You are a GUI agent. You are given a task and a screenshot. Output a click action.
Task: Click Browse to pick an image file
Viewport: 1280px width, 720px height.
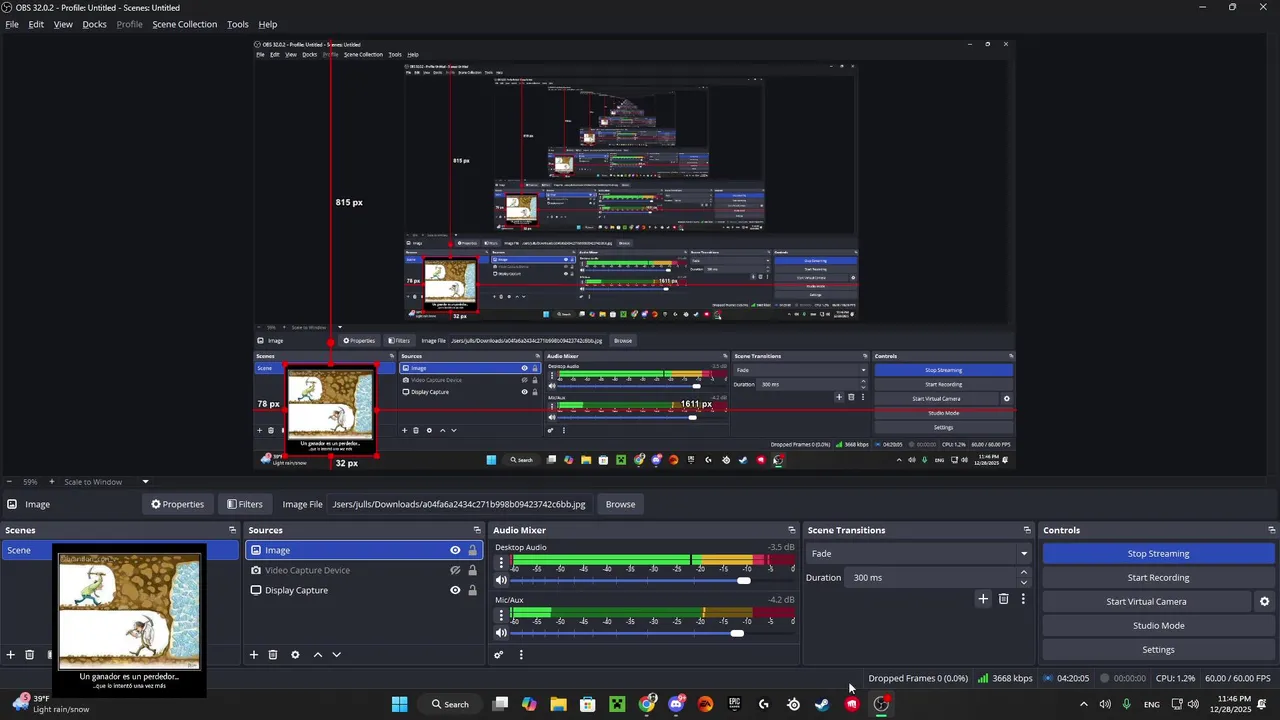point(620,504)
